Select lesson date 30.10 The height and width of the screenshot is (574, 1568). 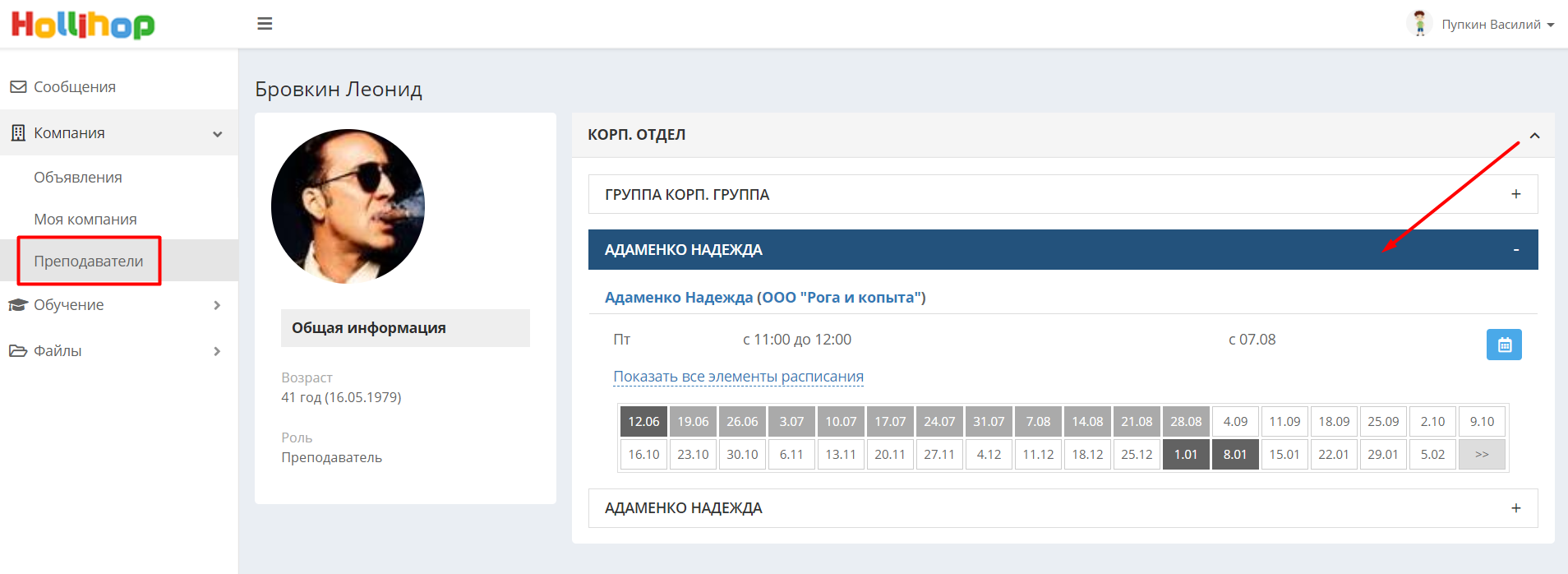tap(742, 455)
